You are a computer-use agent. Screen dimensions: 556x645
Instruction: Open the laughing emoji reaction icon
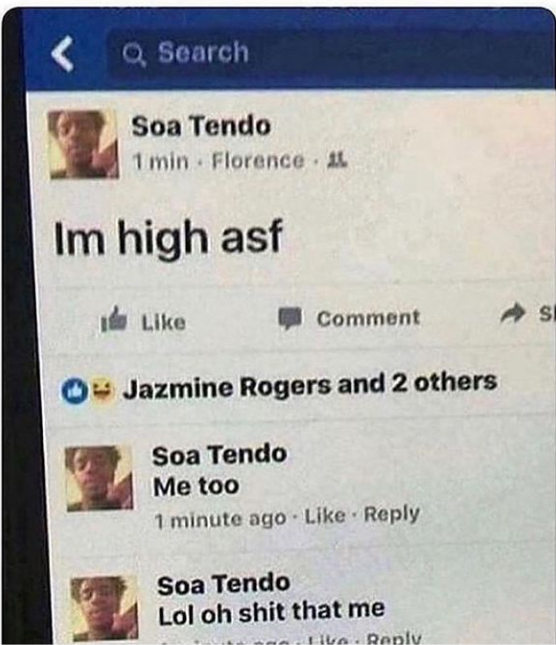[100, 390]
